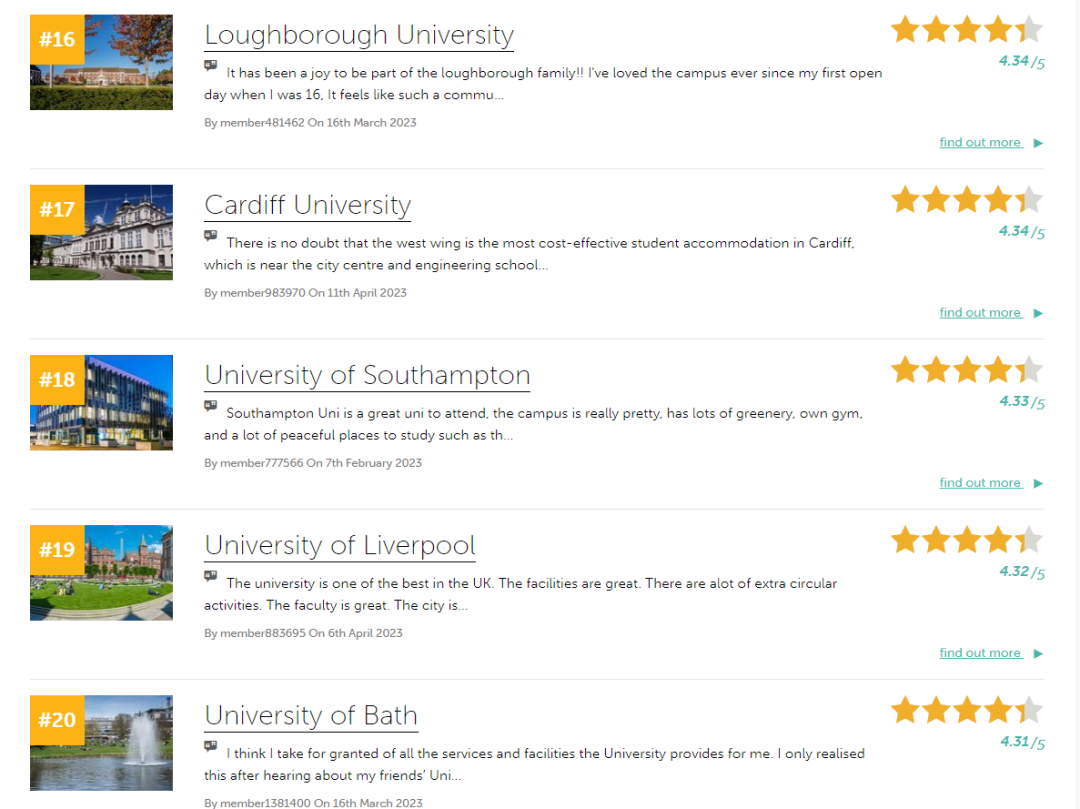Show more about Liverpool via find out more
Screen dimensions: 1080x809
[980, 652]
